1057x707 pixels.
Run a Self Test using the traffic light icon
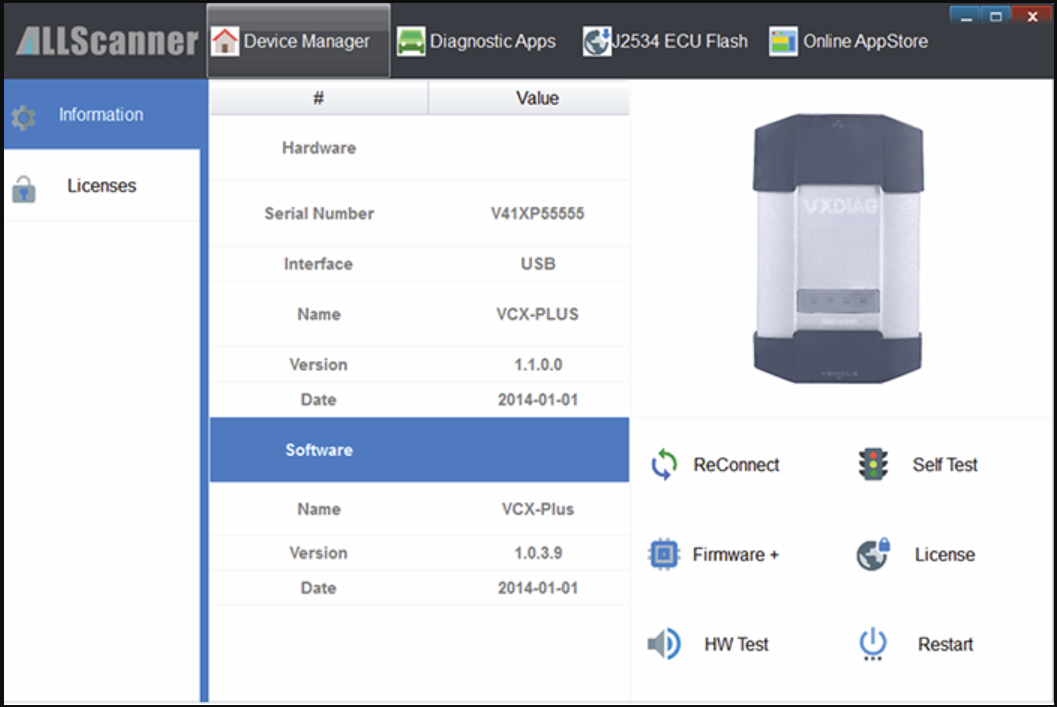[x=872, y=464]
